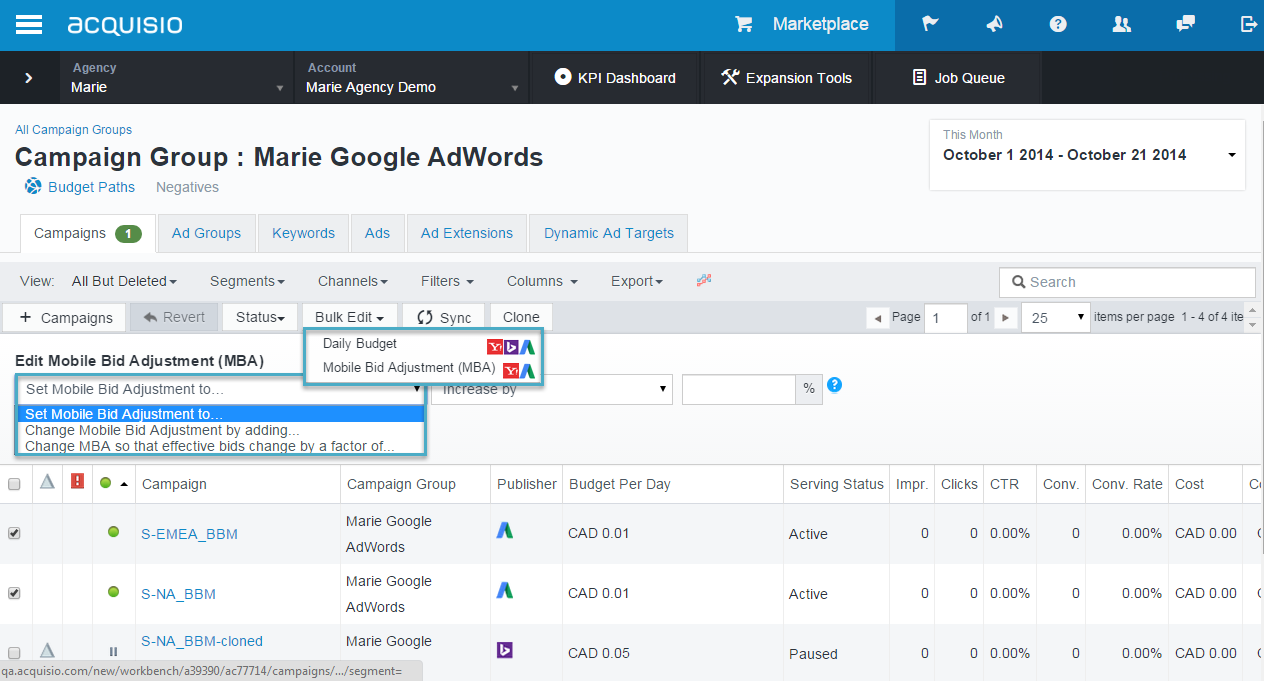This screenshot has height=681, width=1264.
Task: Uncheck the S-EMEA_BBM campaign checkbox
Action: (14, 533)
